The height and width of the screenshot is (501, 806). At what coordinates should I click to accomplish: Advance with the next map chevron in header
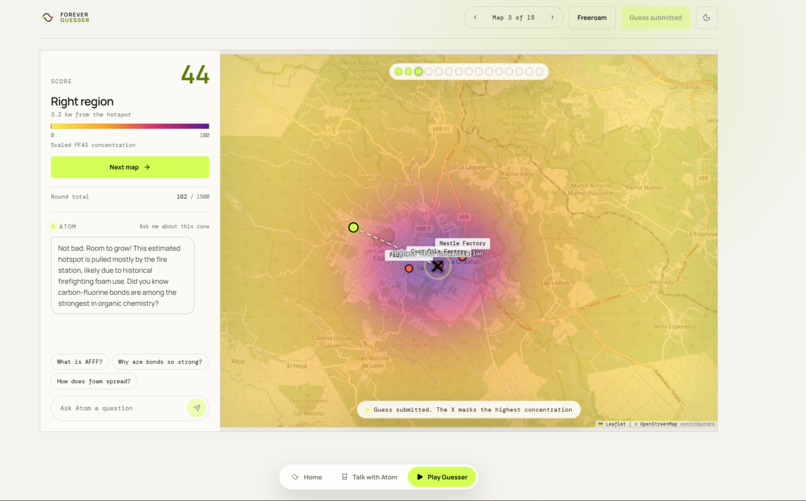[x=553, y=17]
